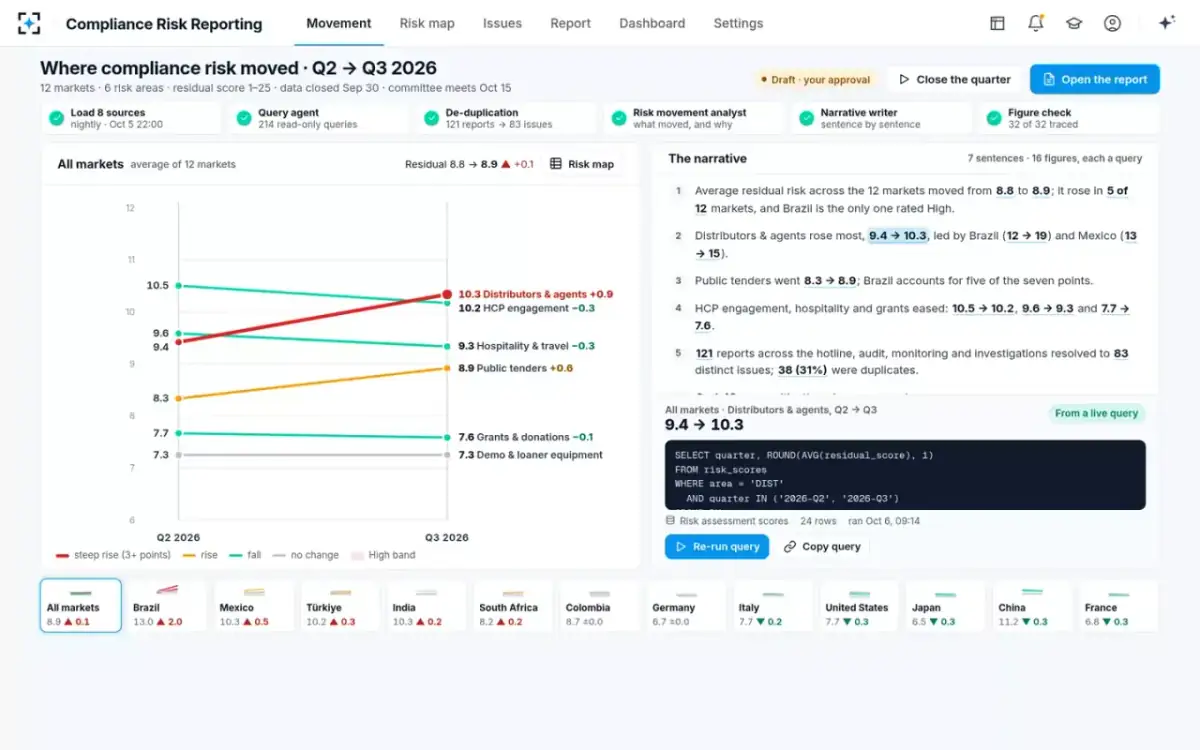Click the steep rise red legend swatch
The height and width of the screenshot is (750, 1200).
coord(62,555)
